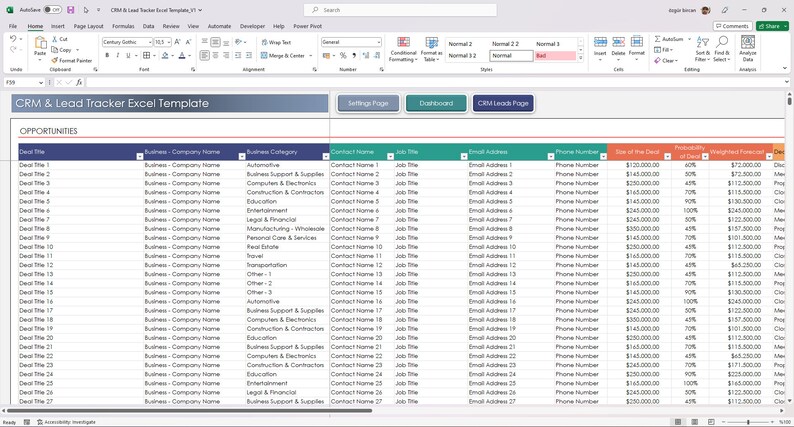Click the Insert Function fx icon
794x427 pixels.
point(79,82)
